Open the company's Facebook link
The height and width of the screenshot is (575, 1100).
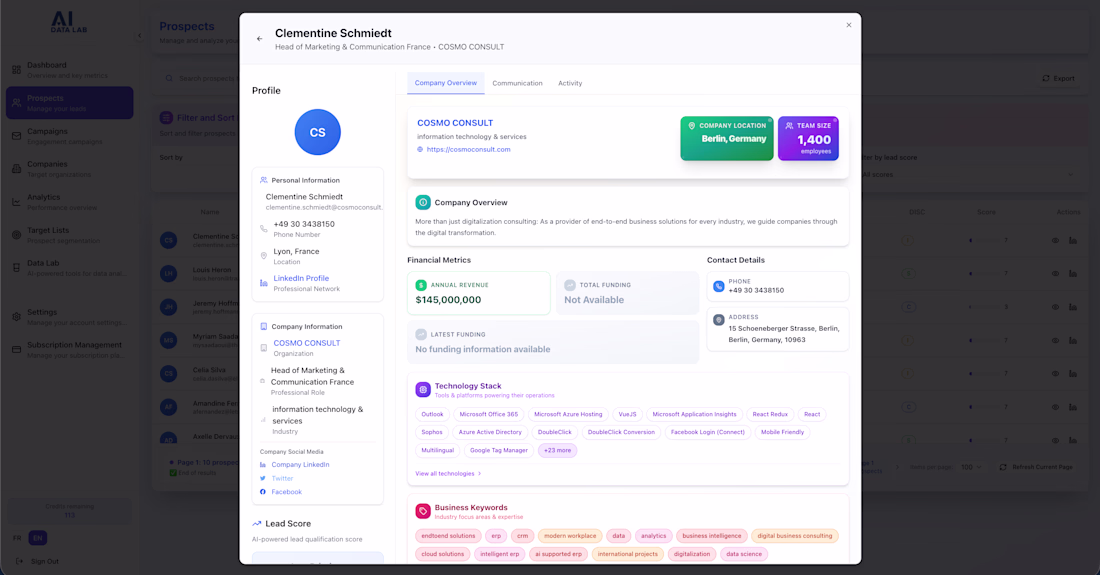point(286,492)
